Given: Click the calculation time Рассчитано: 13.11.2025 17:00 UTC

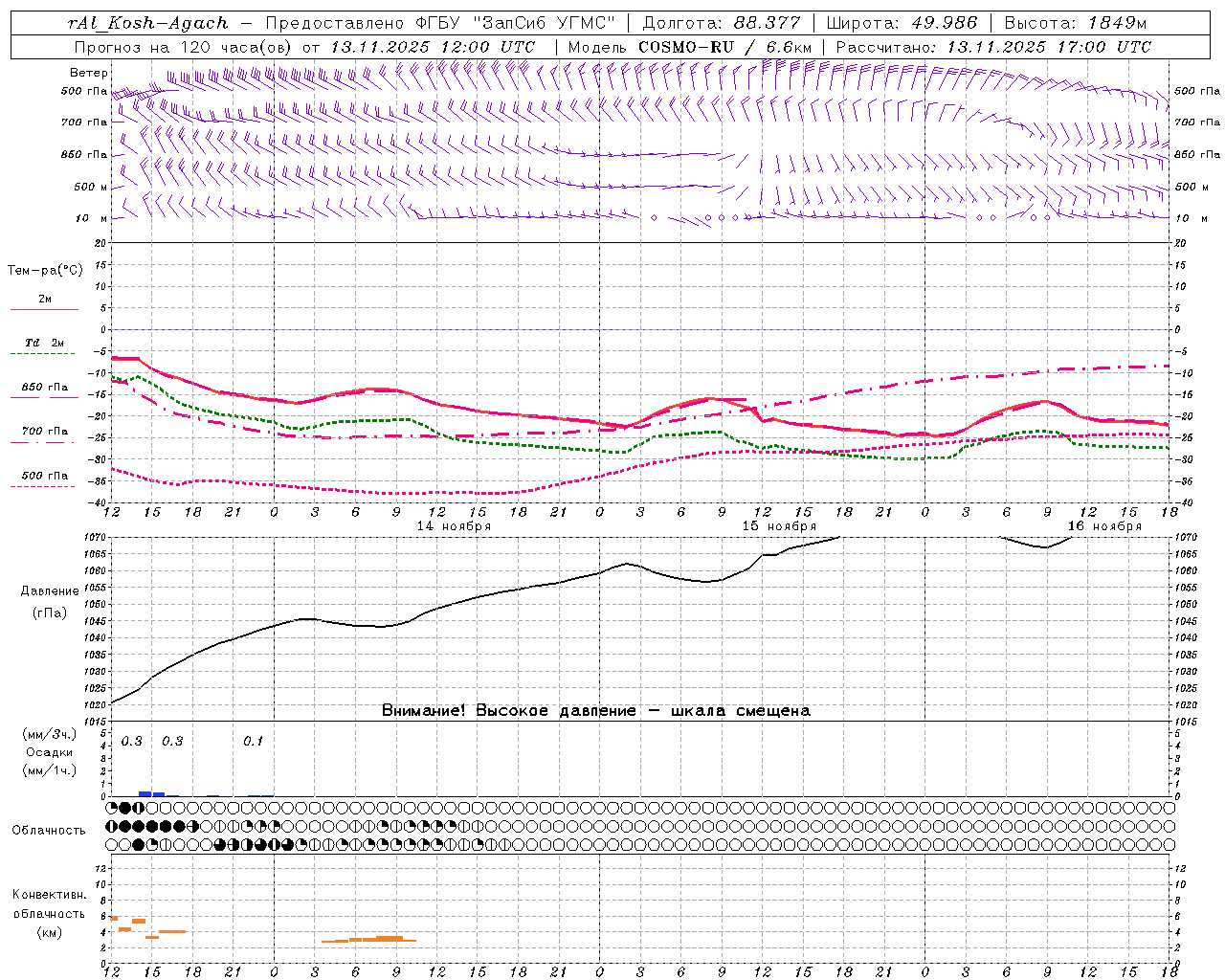Looking at the screenshot, I should pyautogui.click(x=993, y=47).
